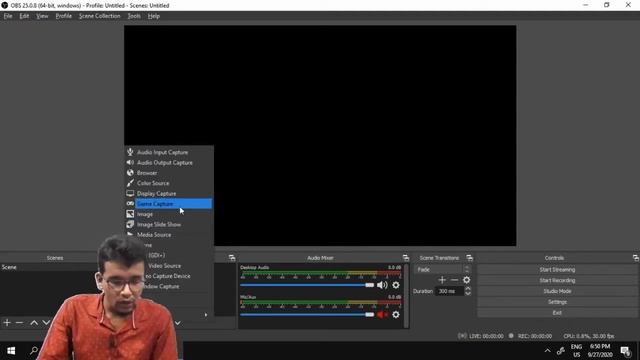Click the Image Slide Show icon
This screenshot has height=360, width=640.
tap(130, 224)
